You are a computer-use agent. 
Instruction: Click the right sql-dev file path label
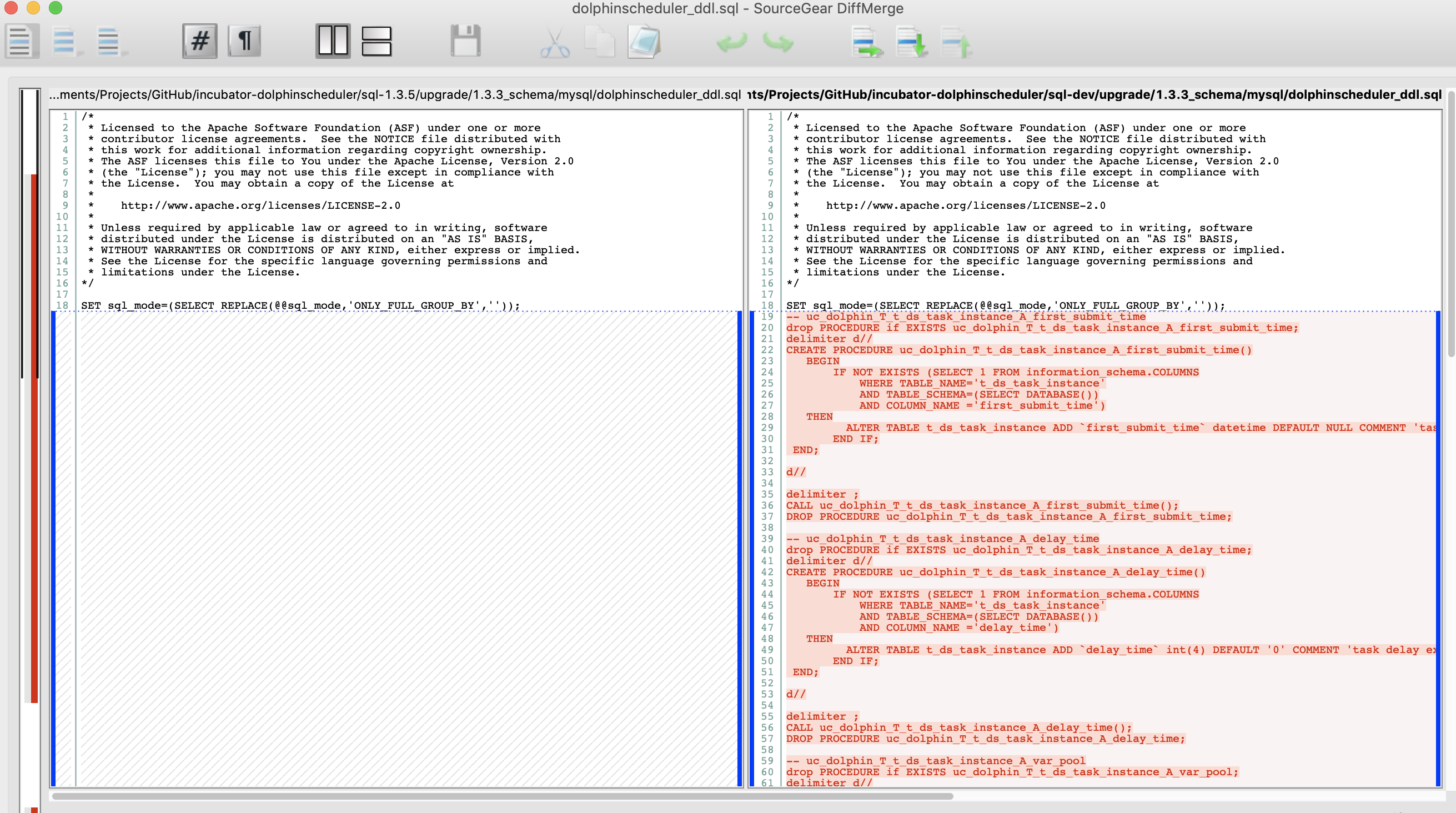point(1094,94)
